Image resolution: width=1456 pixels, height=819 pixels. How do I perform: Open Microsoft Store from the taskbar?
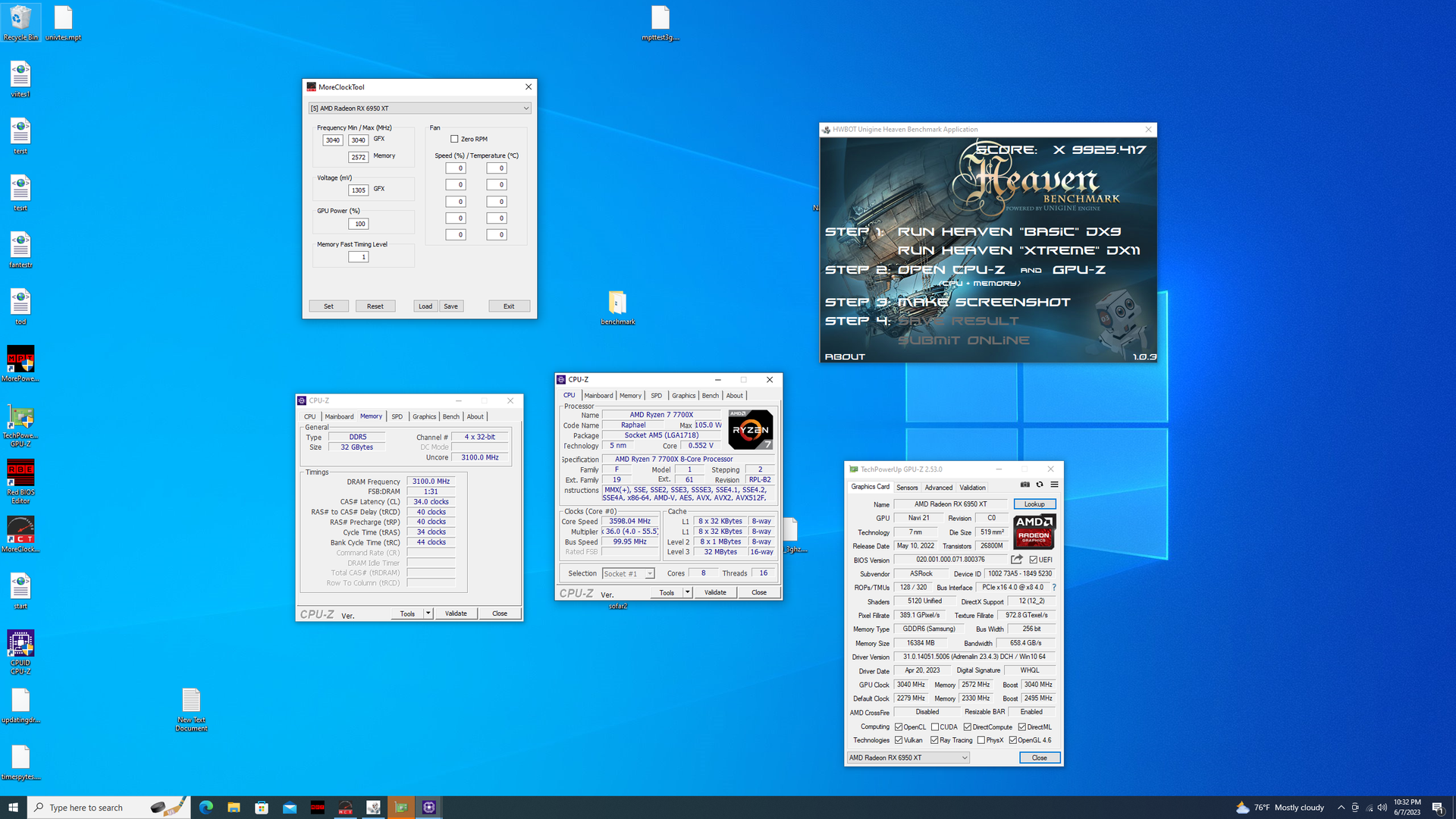coord(262,808)
